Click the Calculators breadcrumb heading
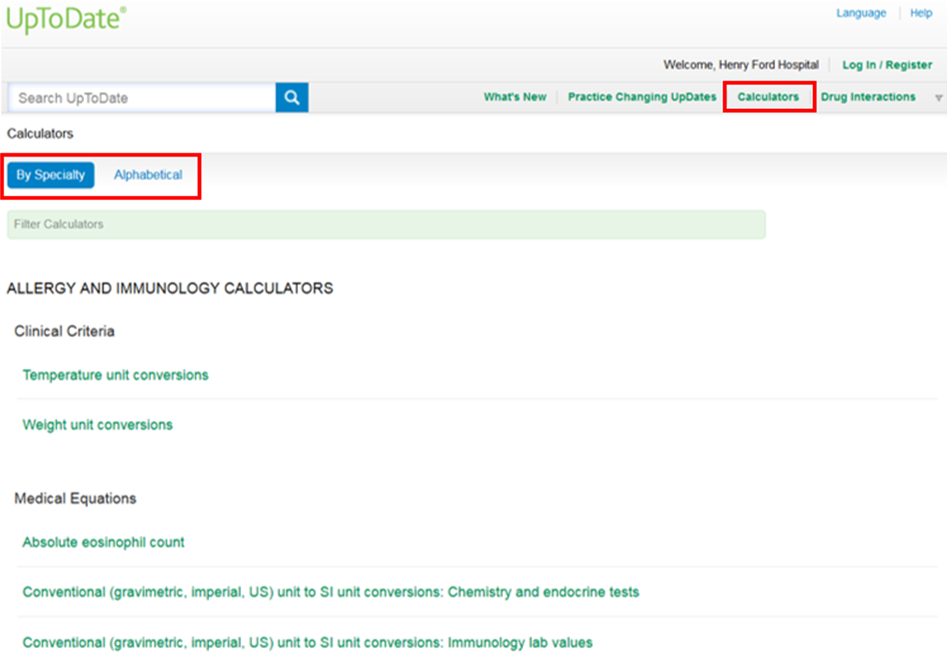The height and width of the screenshot is (661, 947). pos(40,133)
